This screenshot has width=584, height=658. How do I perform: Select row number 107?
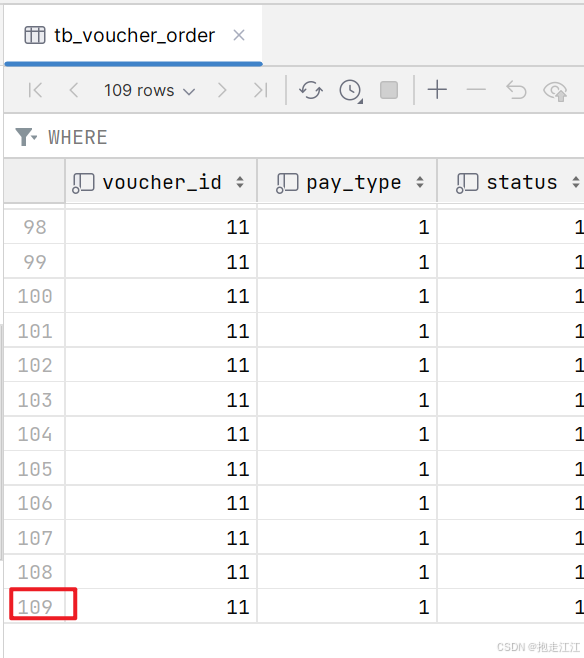[x=35, y=538]
